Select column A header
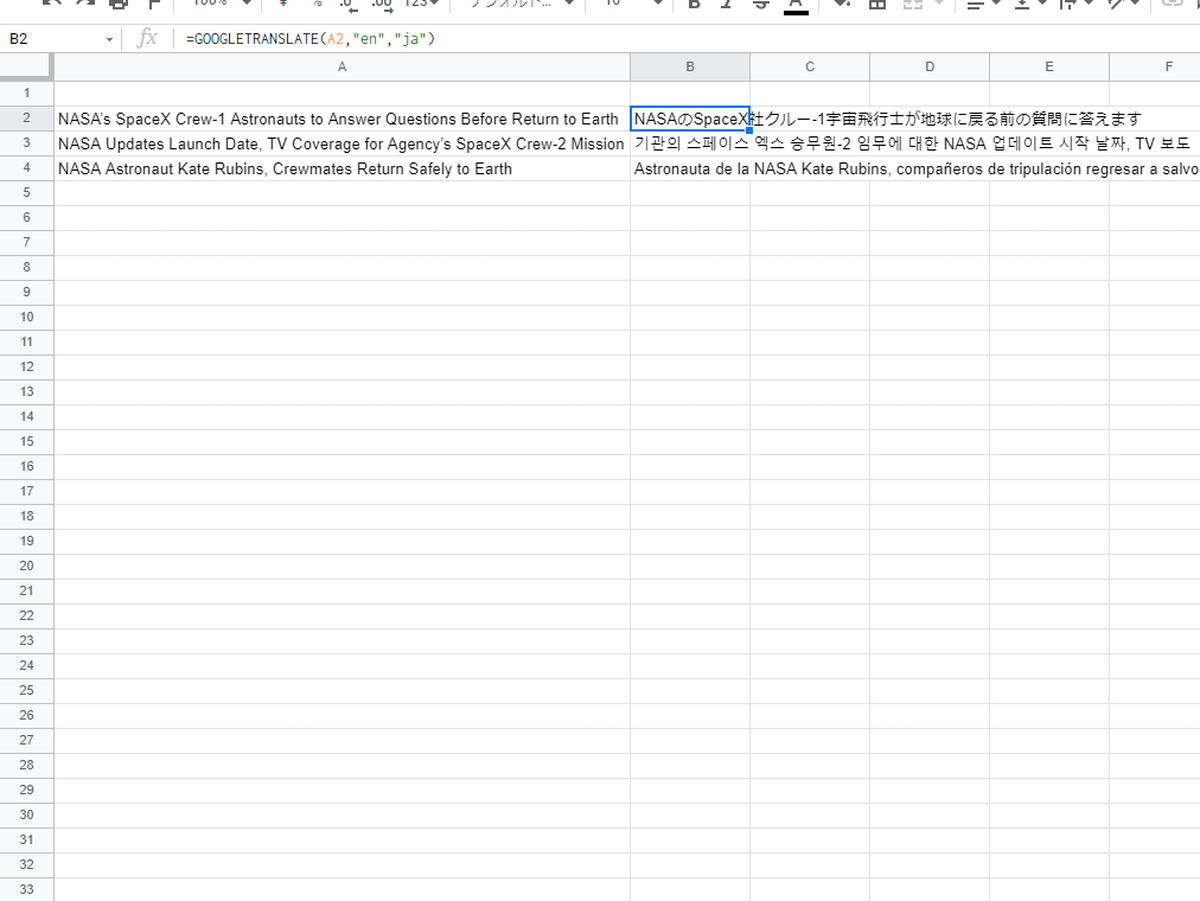The width and height of the screenshot is (1200, 901). tap(342, 67)
